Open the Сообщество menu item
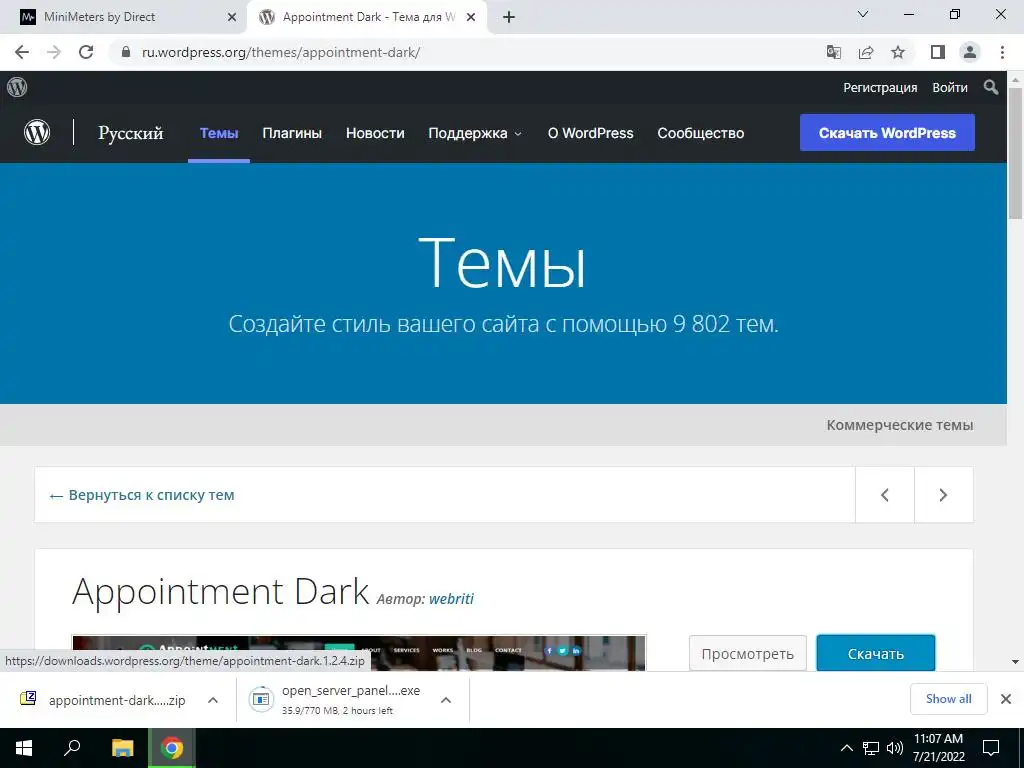Viewport: 1024px width, 768px height. [x=701, y=133]
